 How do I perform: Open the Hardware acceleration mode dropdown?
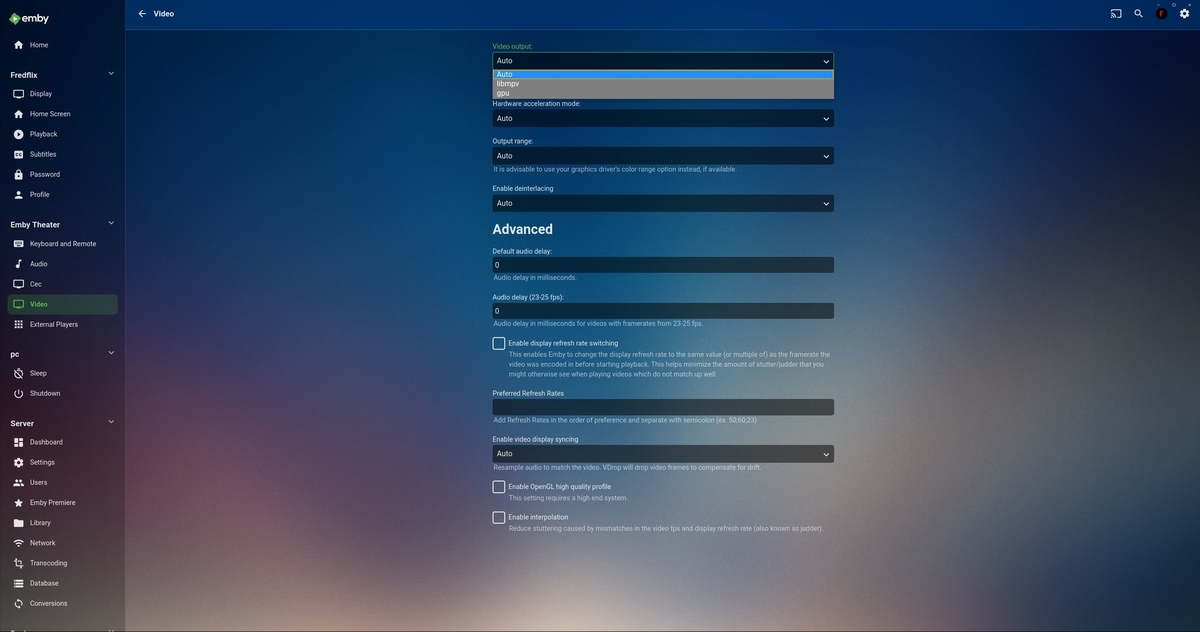pos(661,118)
